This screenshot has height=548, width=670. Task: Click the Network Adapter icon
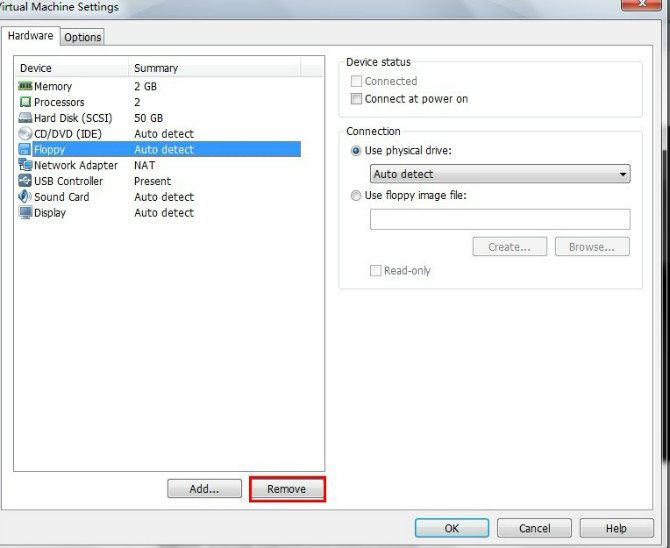point(25,166)
